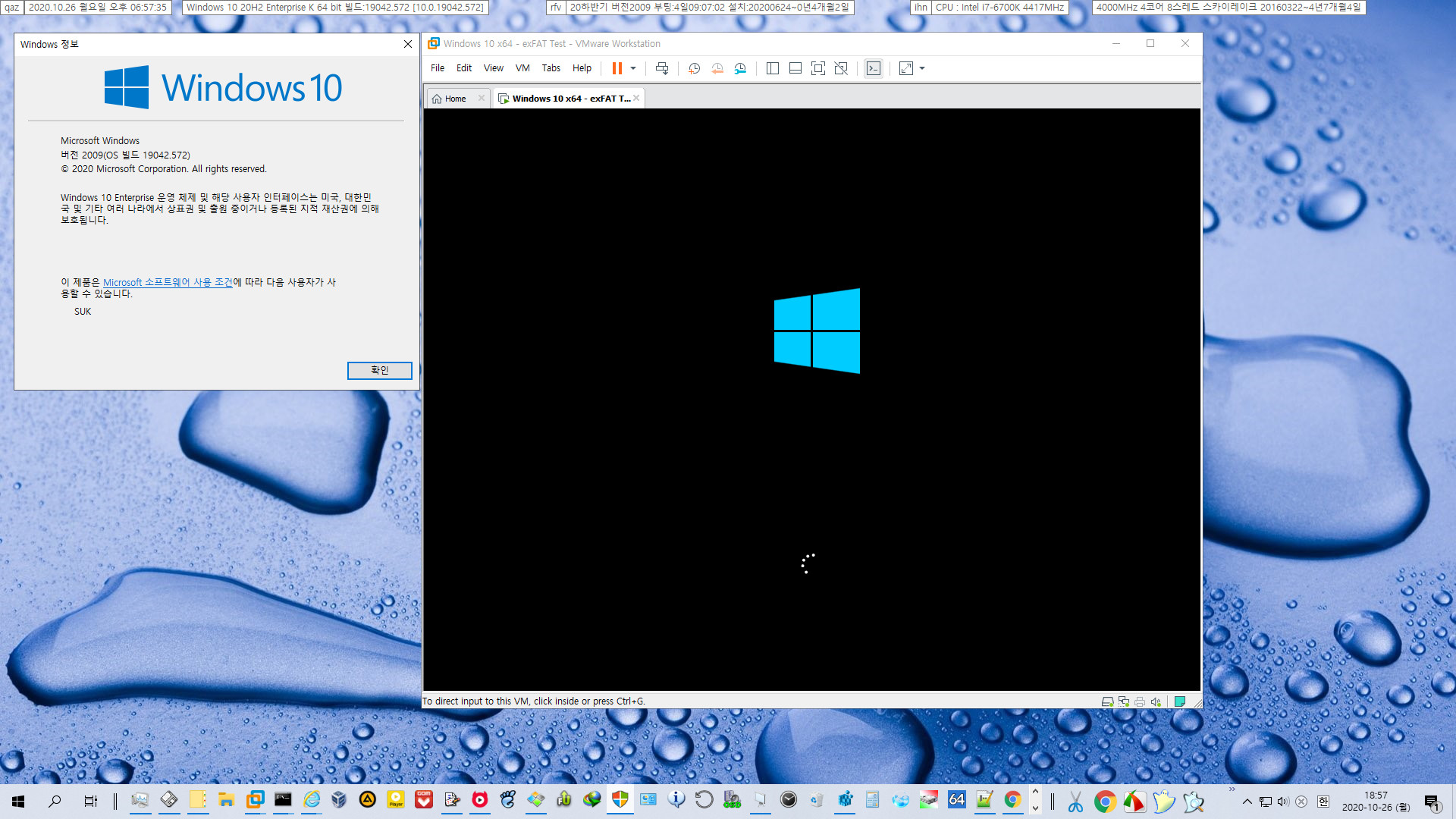Click the printer device status icon
The image size is (1456, 819).
[x=1140, y=701]
